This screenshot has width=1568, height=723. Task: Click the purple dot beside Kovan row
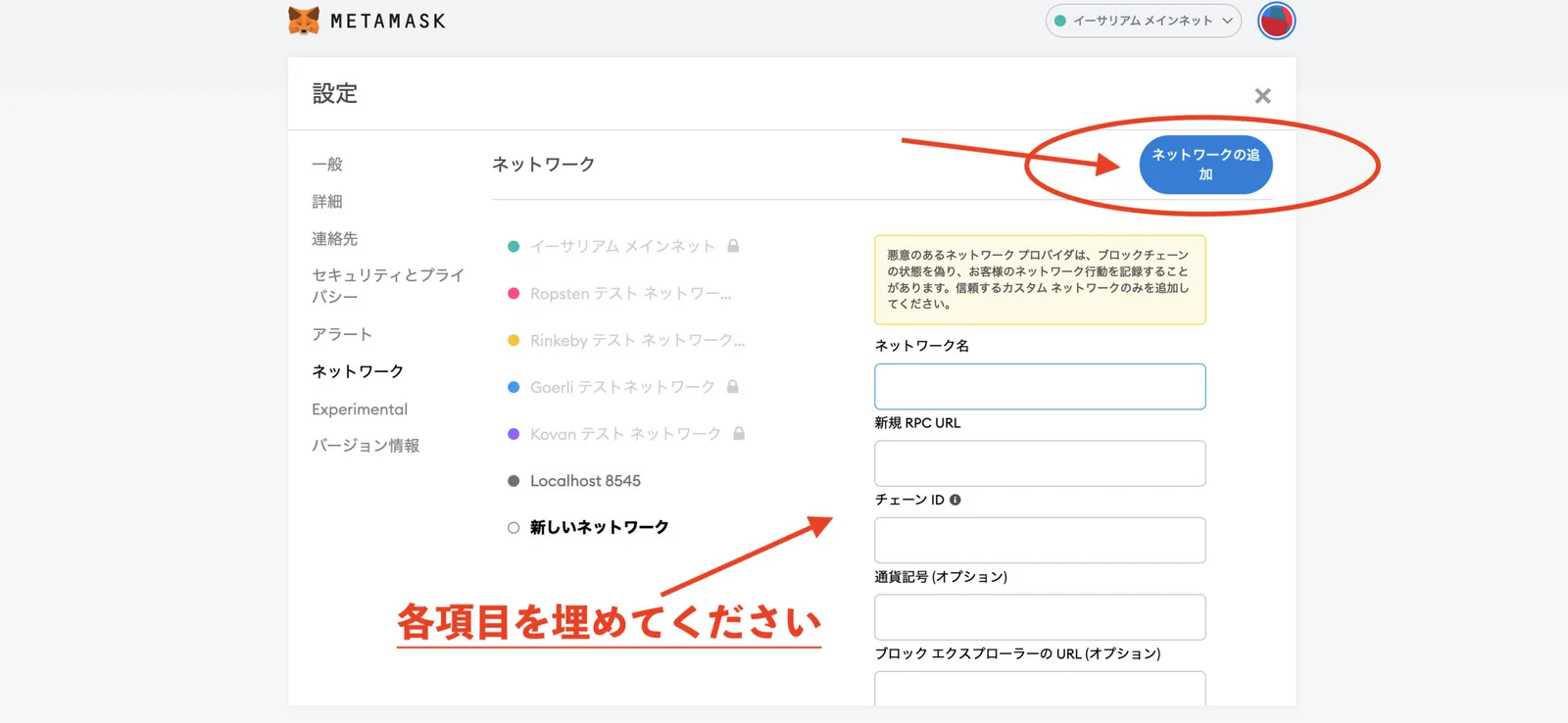click(x=514, y=434)
